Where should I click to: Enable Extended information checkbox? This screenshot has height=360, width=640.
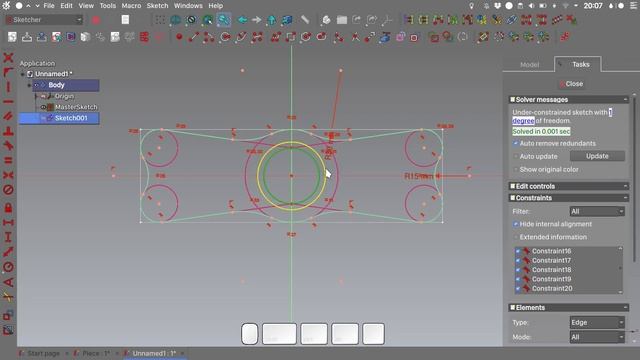[516, 237]
